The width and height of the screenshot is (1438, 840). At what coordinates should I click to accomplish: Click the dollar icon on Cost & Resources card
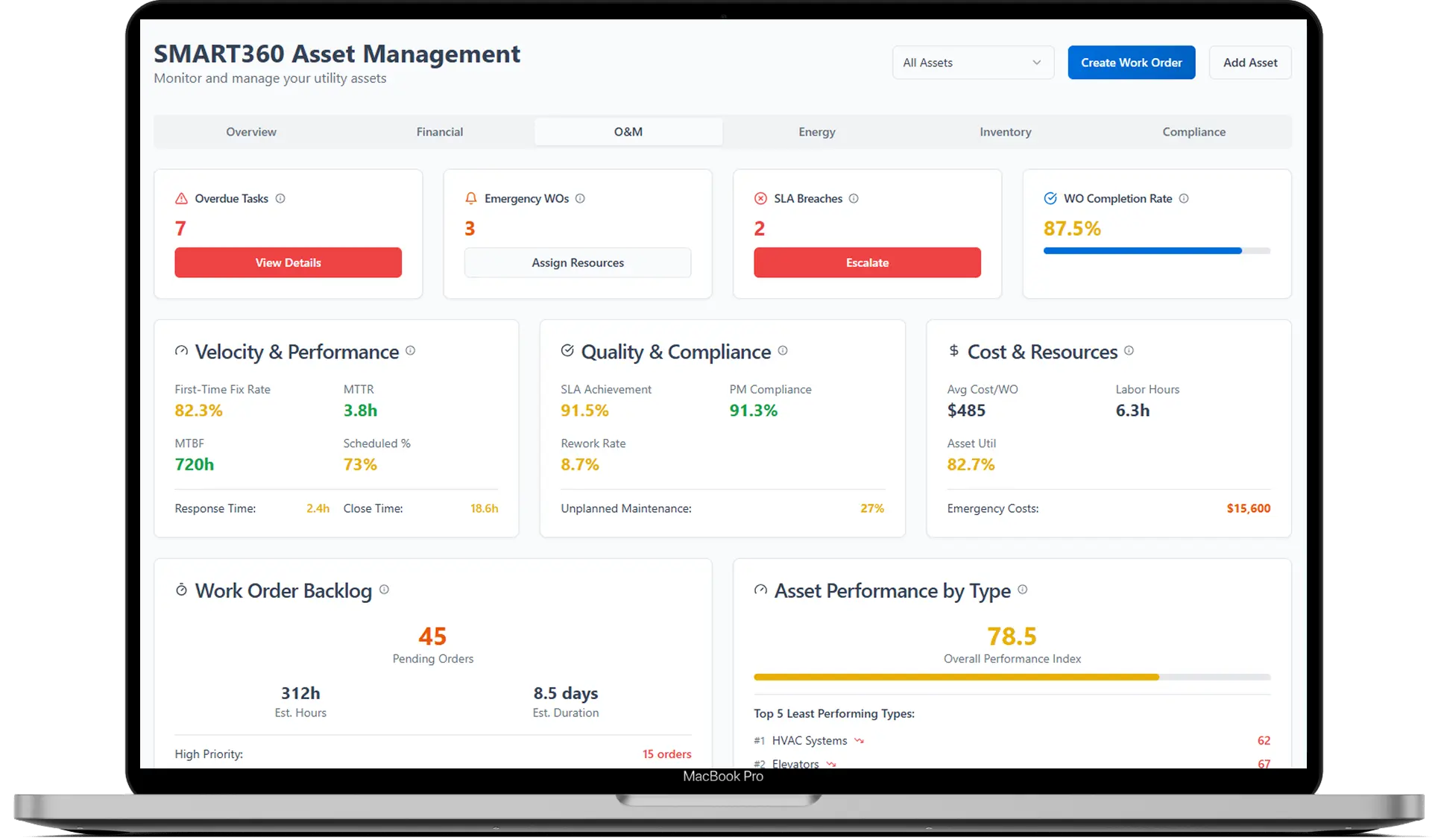coord(953,351)
